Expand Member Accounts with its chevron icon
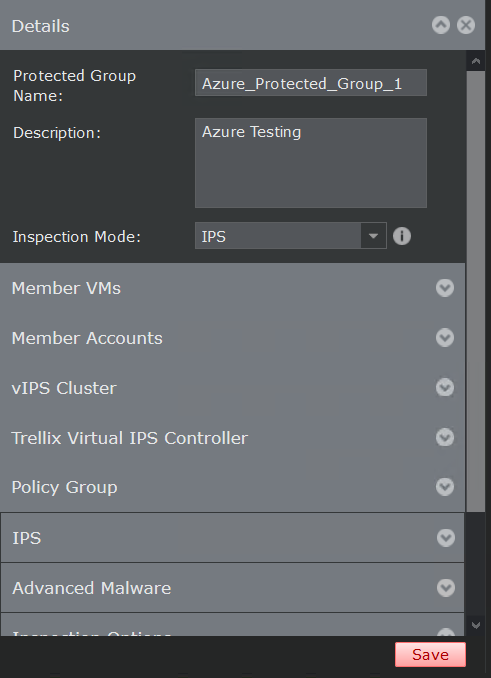 [x=445, y=338]
